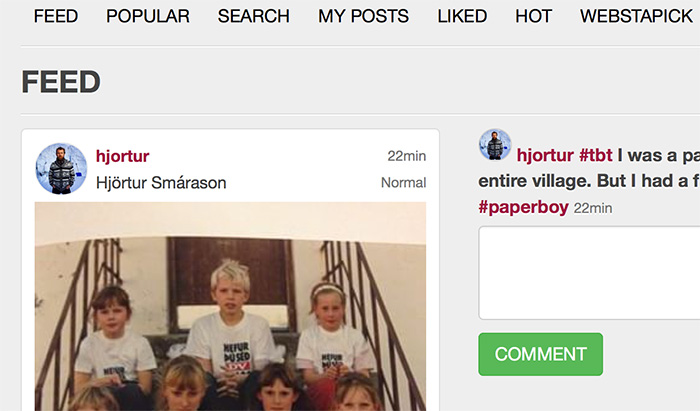
Task: Click the Hjörtur Smárason full name
Action: pos(161,183)
